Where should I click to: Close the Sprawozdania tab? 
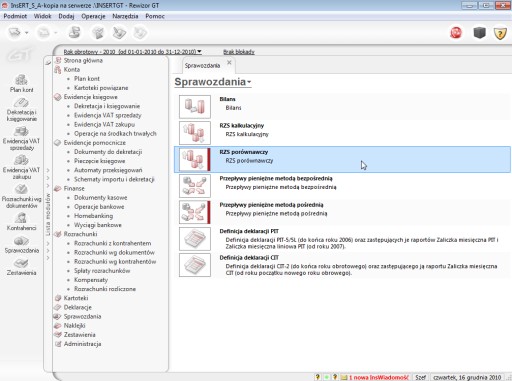[x=229, y=62]
